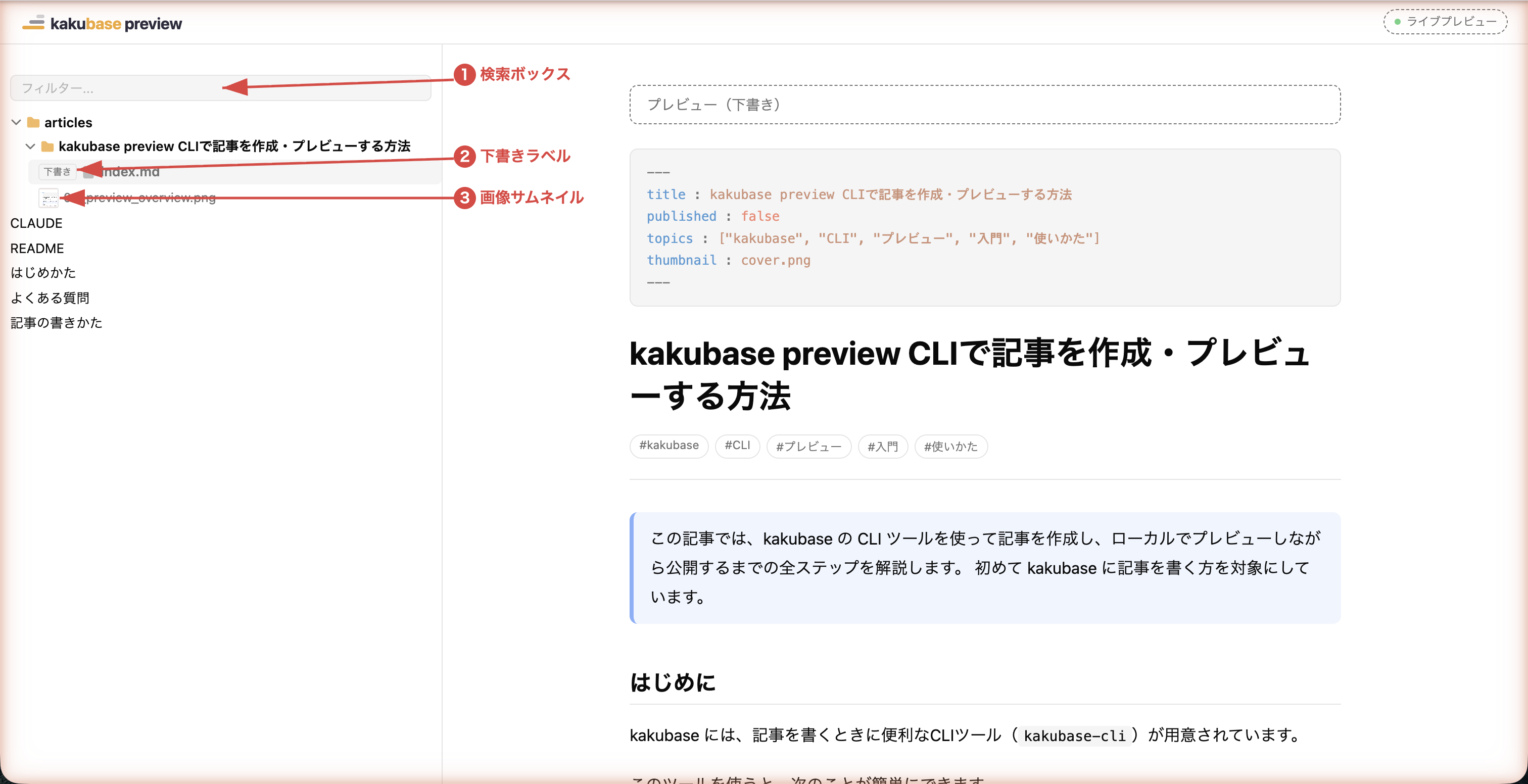Viewport: 1528px width, 784px height.
Task: Open the 記事の書きかた page in sidebar
Action: click(x=57, y=323)
